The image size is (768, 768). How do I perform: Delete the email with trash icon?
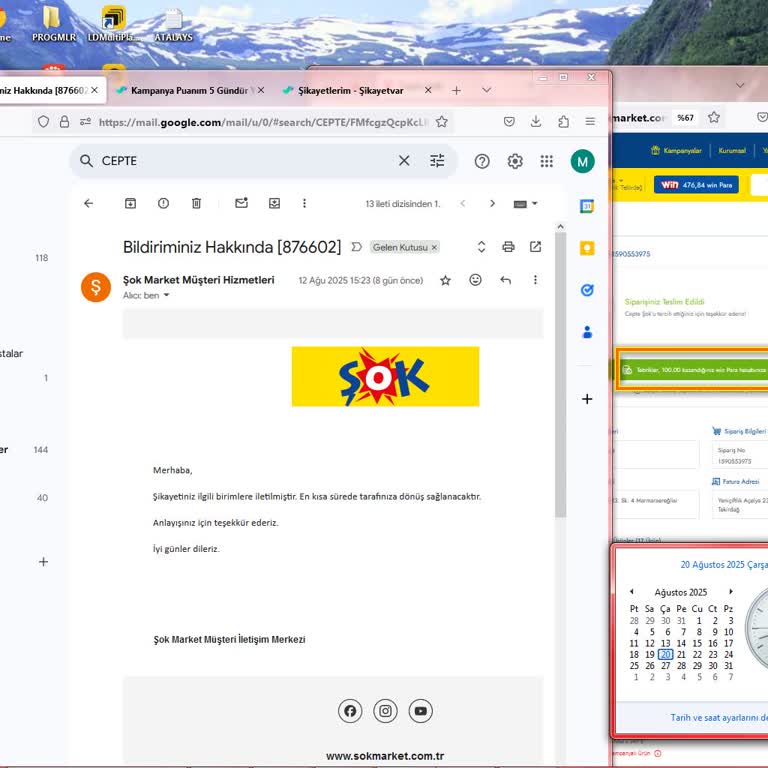pos(196,203)
